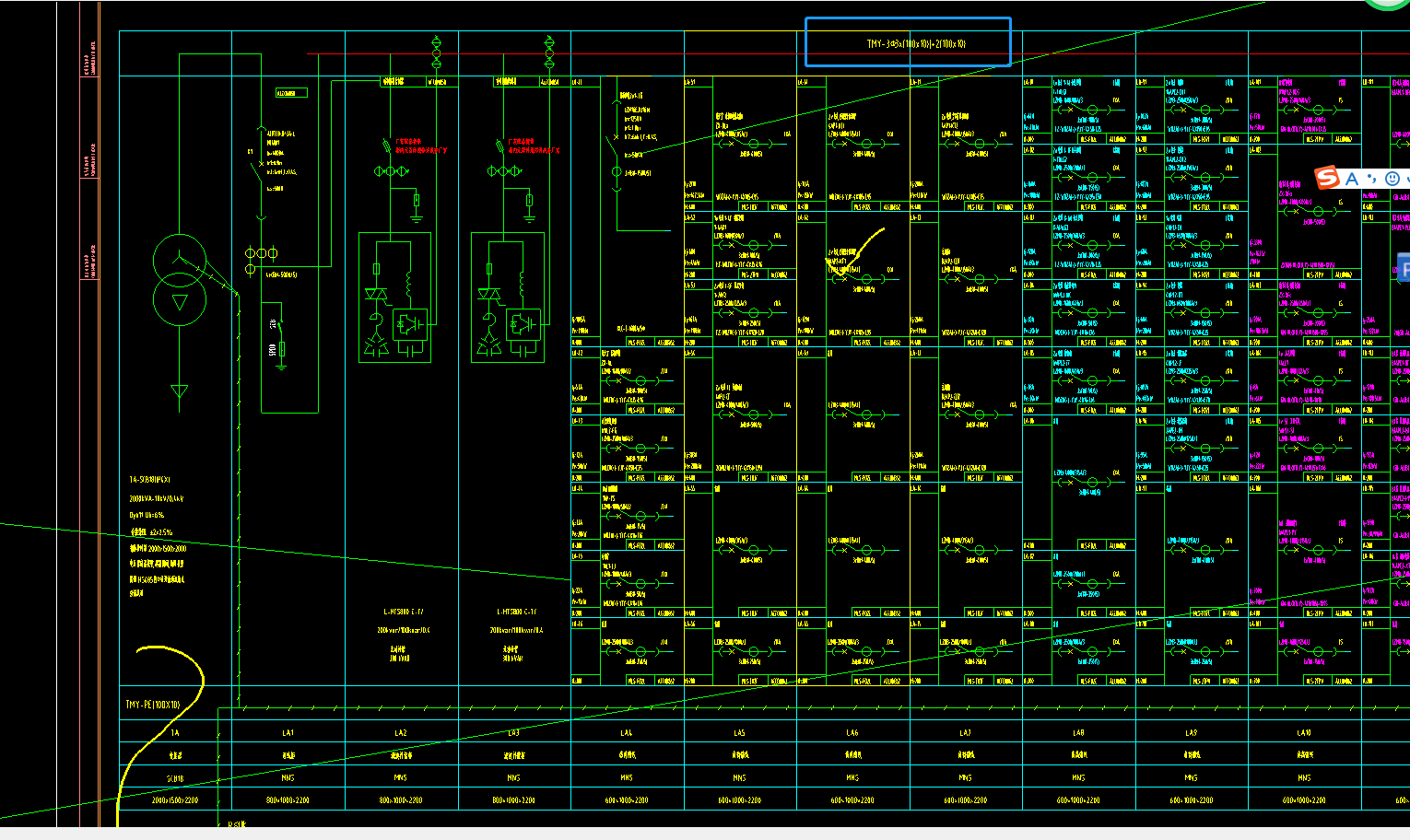The width and height of the screenshot is (1410, 840).
Task: Select 600x1000x2200 dimension under LA6
Action: click(852, 800)
